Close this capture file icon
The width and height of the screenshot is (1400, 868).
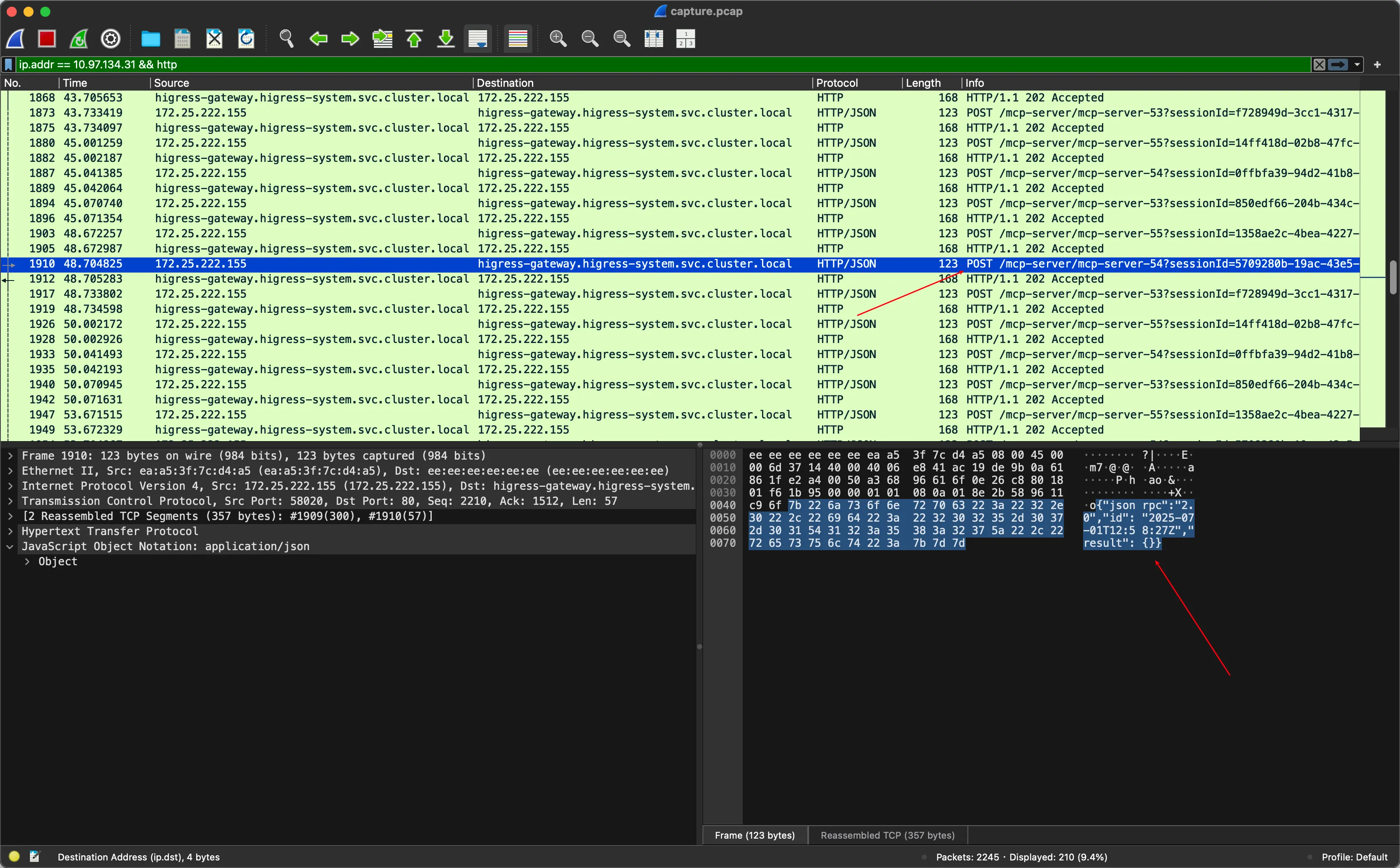coord(214,39)
